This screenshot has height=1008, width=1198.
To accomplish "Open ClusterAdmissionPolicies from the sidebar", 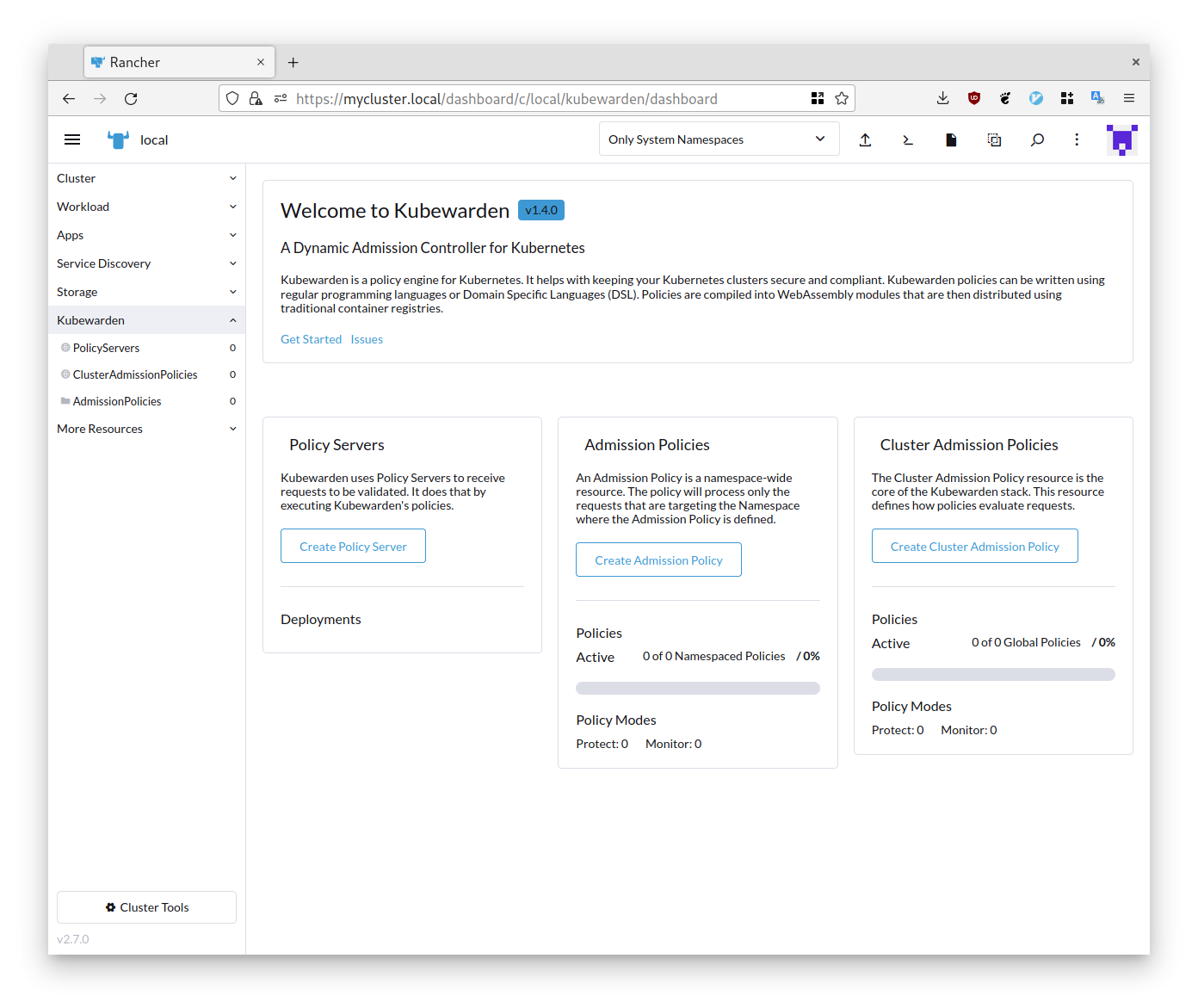I will [134, 374].
